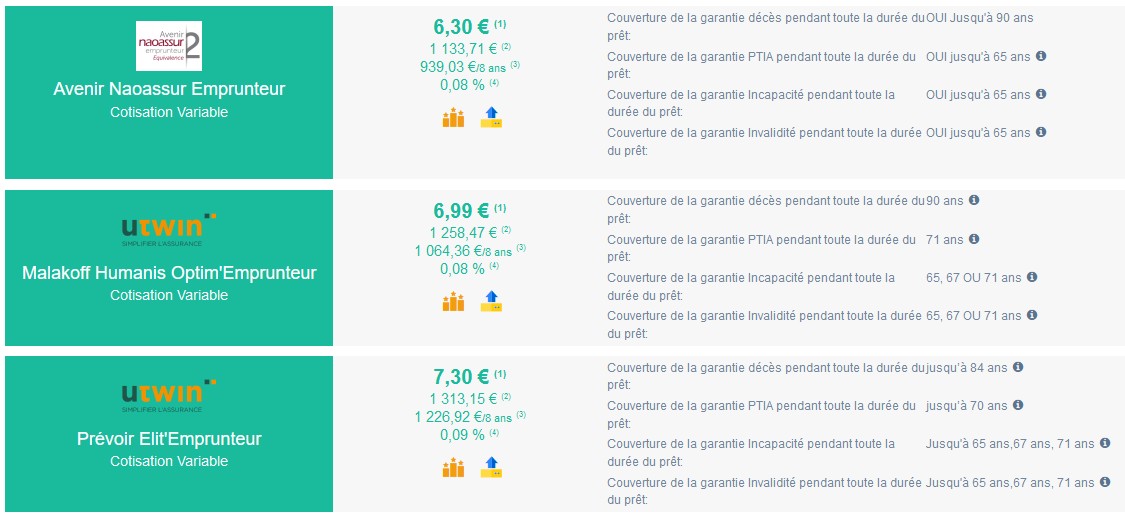Open info icon for Malakoff Incapacité 65, 67 OU 71 ans
The height and width of the screenshot is (517, 1125).
point(1032,277)
